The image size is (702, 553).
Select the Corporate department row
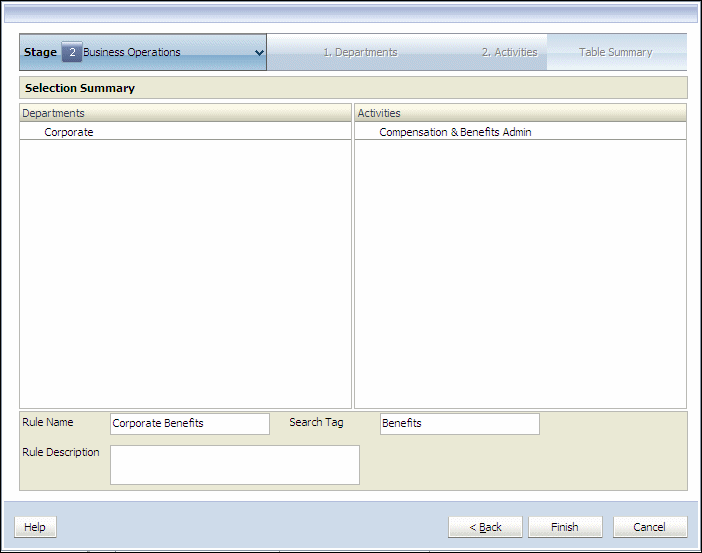[x=185, y=132]
